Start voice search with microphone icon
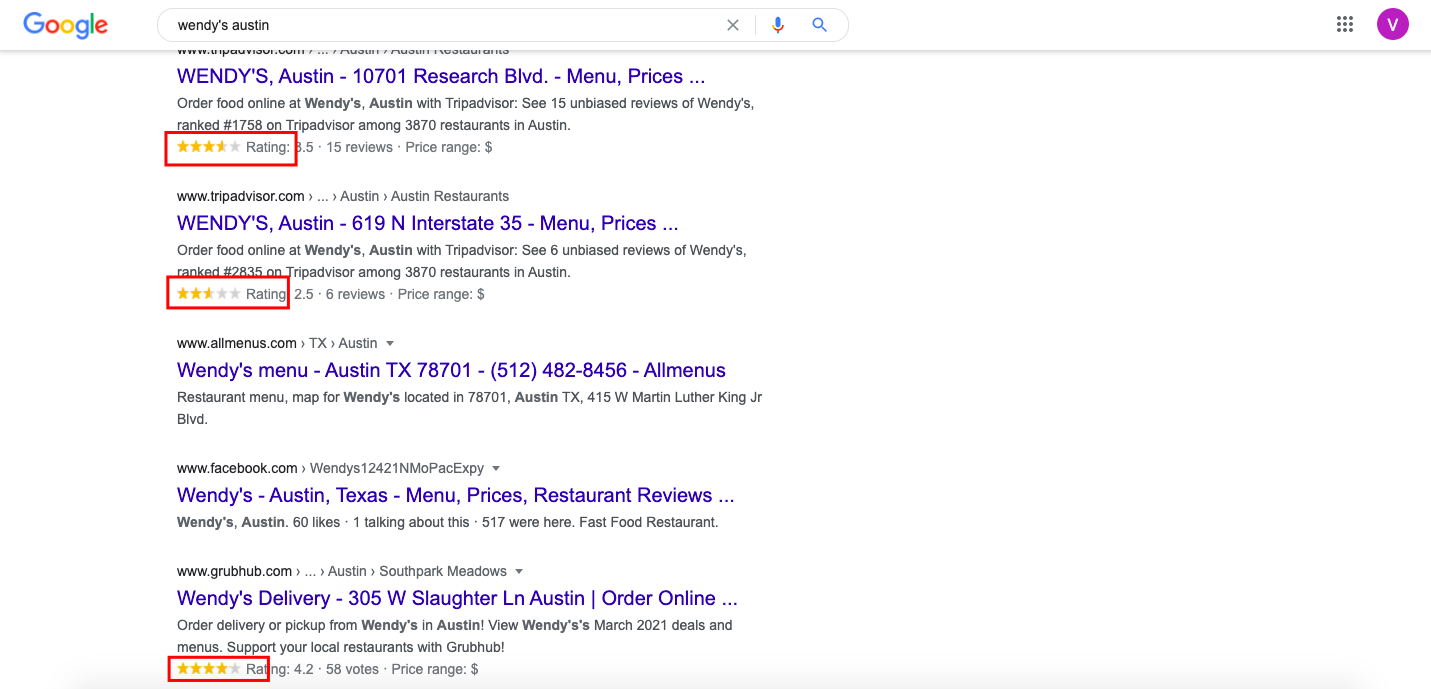 click(778, 25)
